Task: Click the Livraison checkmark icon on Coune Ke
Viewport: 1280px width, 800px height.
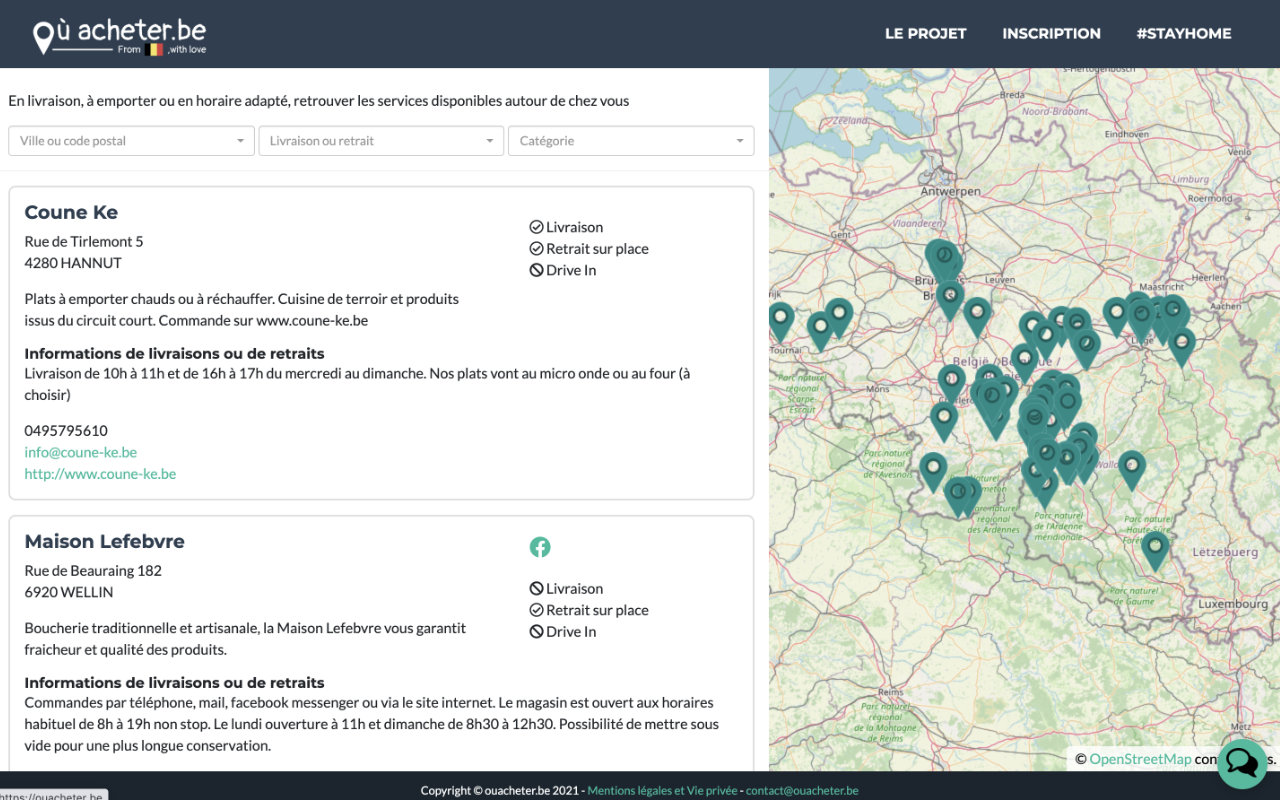Action: [x=537, y=226]
